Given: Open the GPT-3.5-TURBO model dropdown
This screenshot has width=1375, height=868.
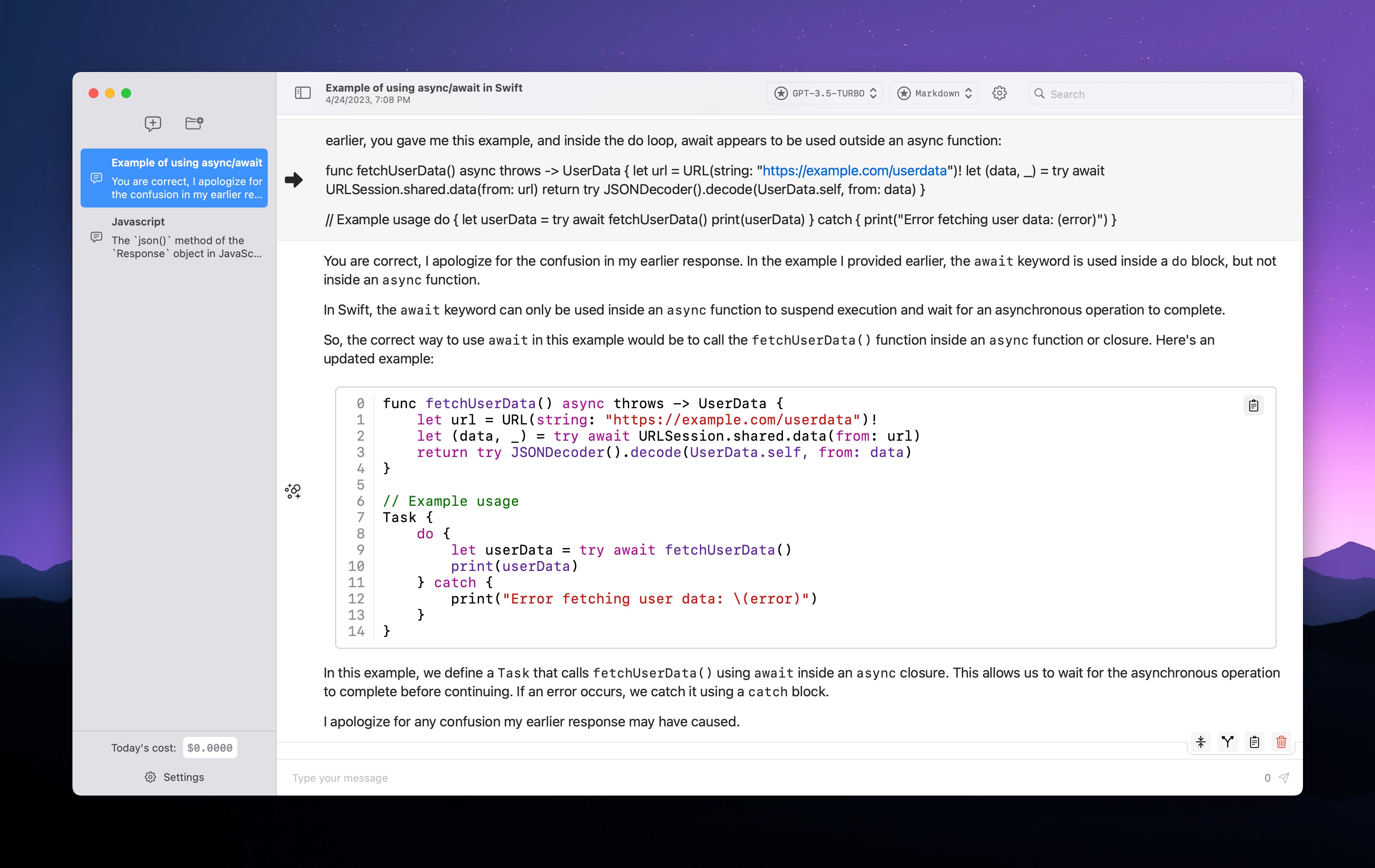Looking at the screenshot, I should click(x=824, y=93).
